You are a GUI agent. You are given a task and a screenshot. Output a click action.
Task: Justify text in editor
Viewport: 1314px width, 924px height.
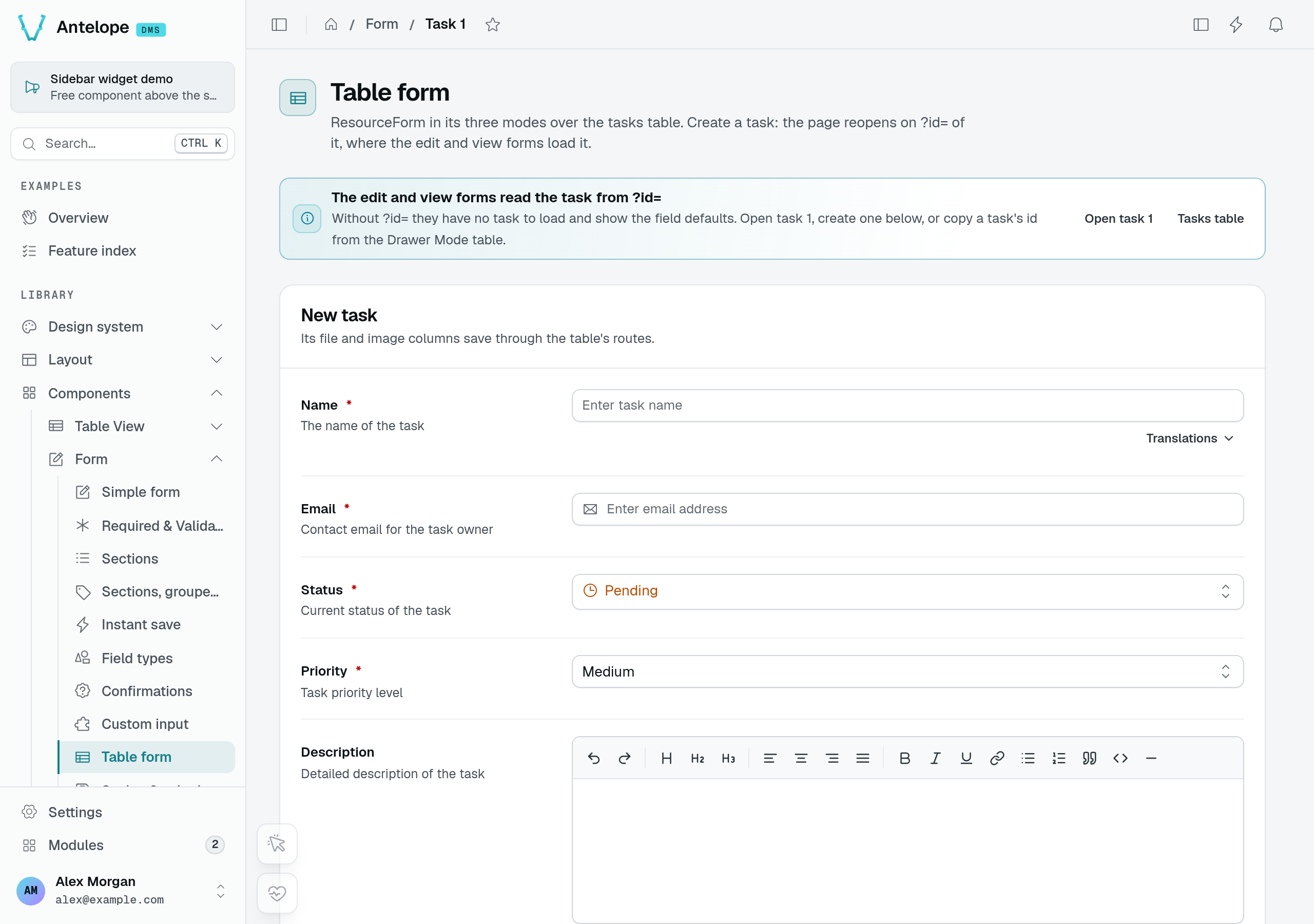pyautogui.click(x=862, y=758)
